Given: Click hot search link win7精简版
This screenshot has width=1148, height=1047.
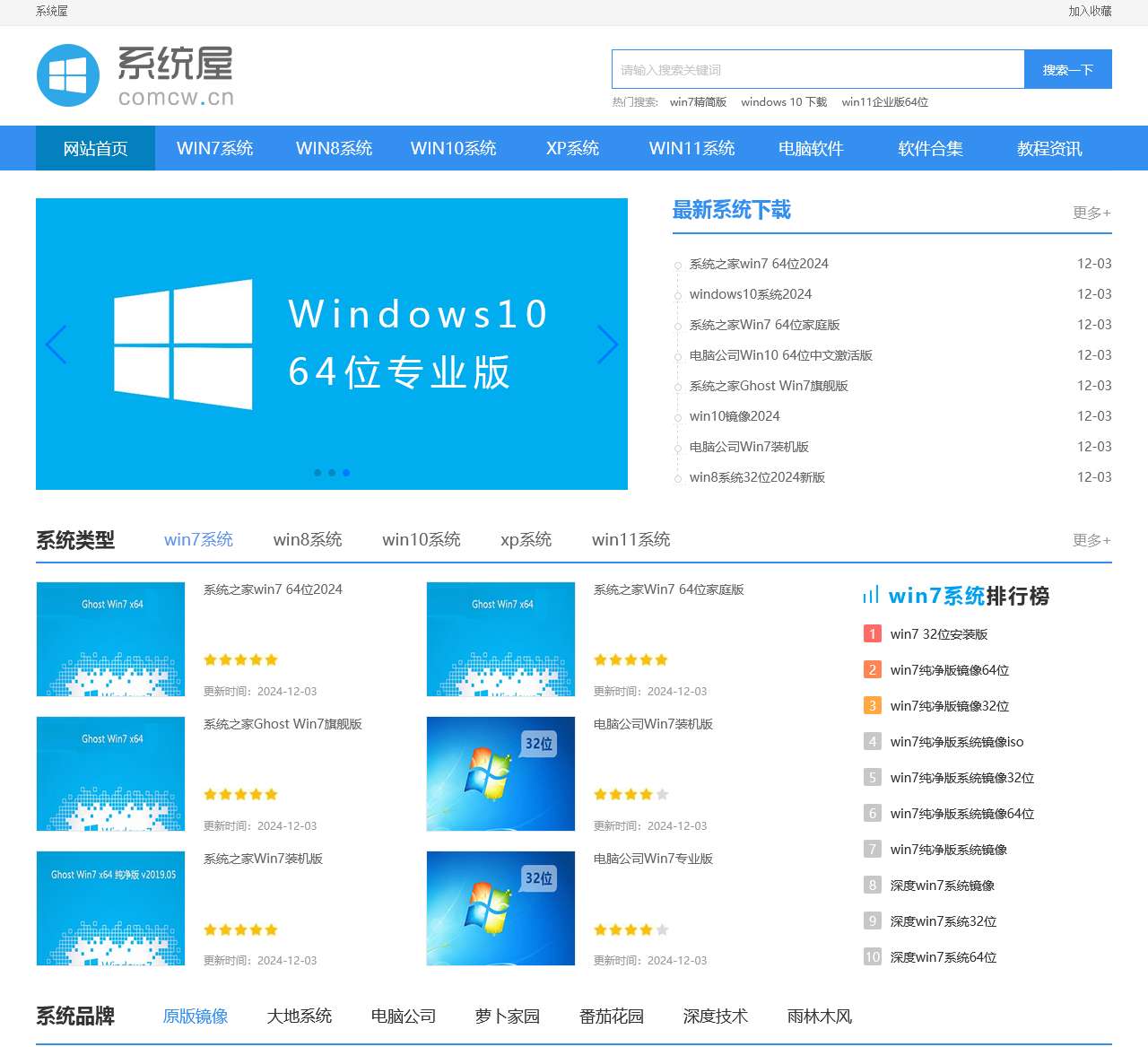Looking at the screenshot, I should point(698,102).
